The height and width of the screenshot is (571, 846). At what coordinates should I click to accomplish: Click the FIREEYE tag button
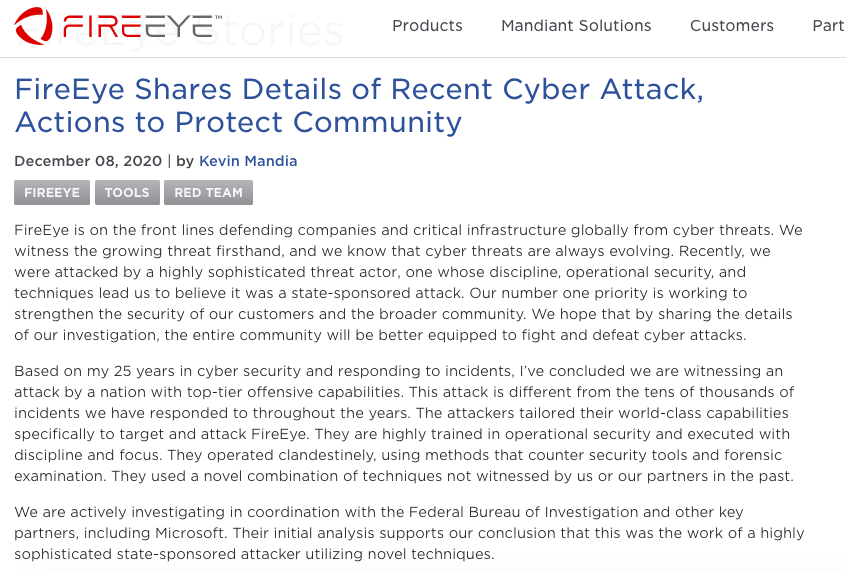(52, 193)
